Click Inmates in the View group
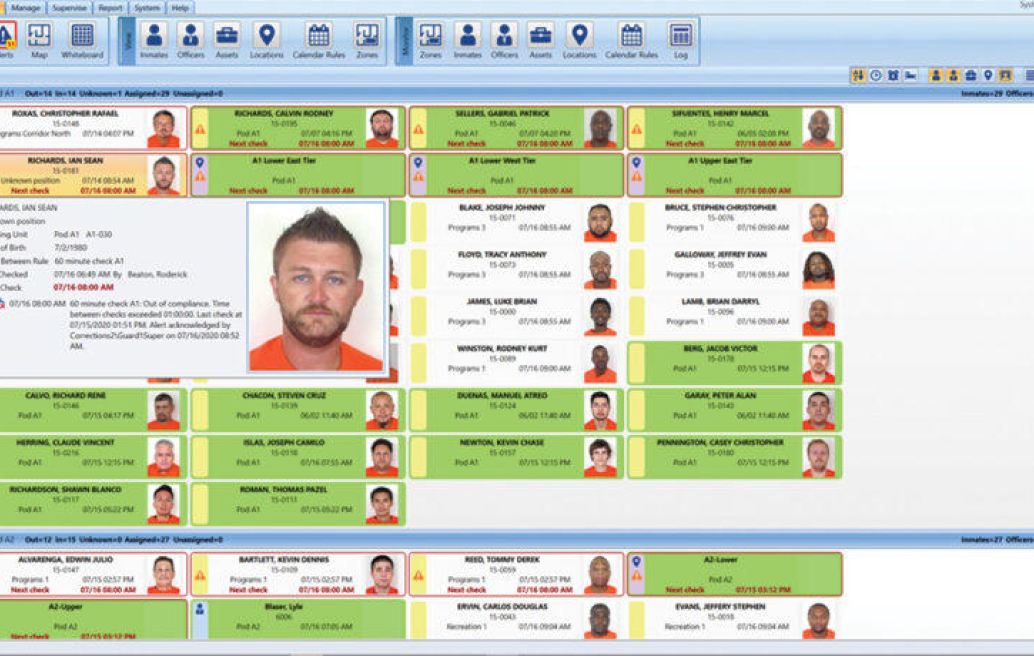Image resolution: width=1034 pixels, height=656 pixels. tap(154, 40)
